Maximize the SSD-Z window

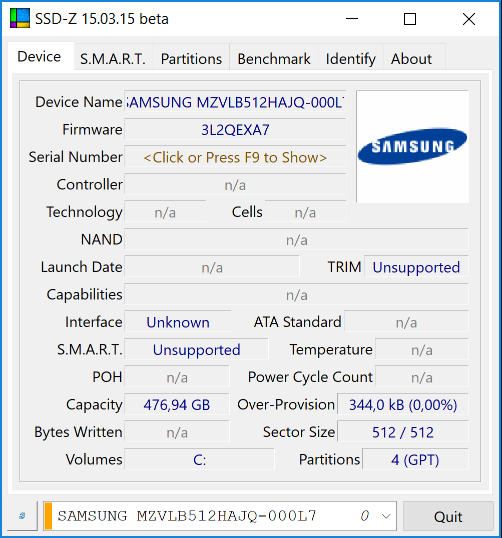pyautogui.click(x=410, y=19)
